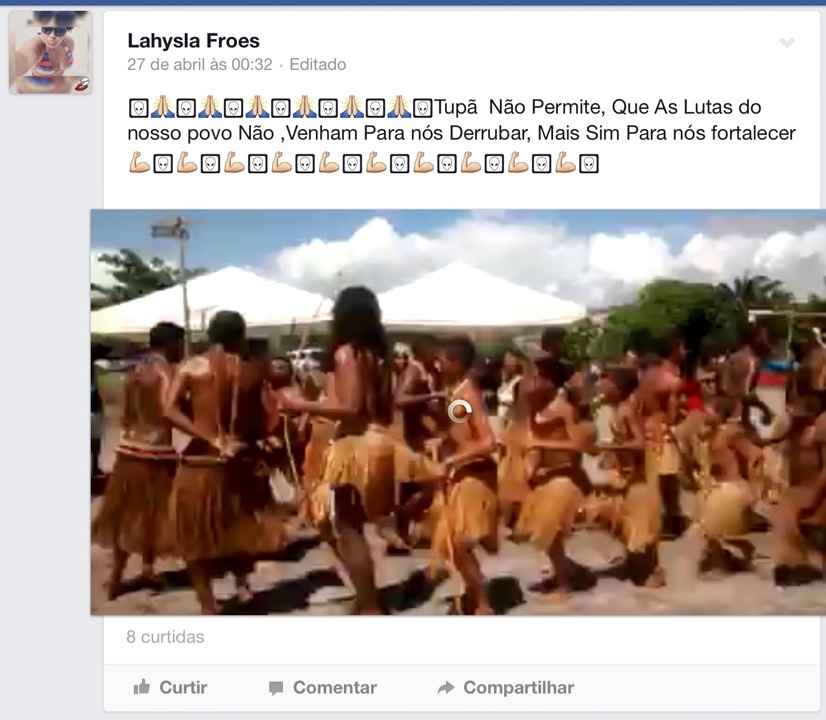Tap the Compartilhar label to share

519,687
